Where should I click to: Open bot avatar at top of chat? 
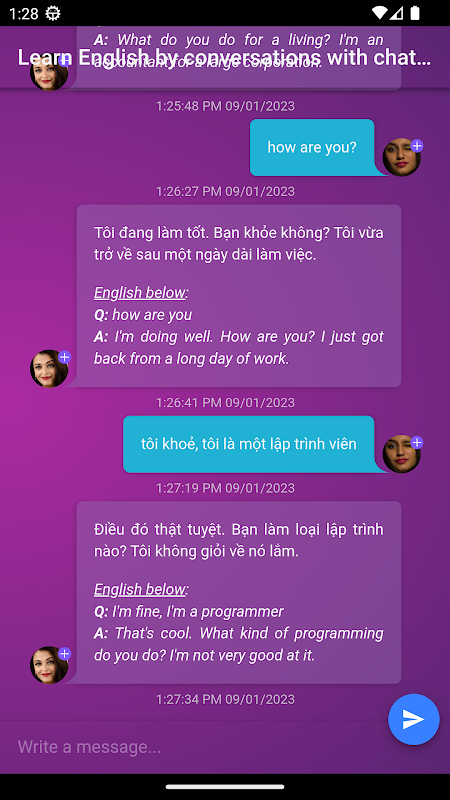[x=49, y=72]
